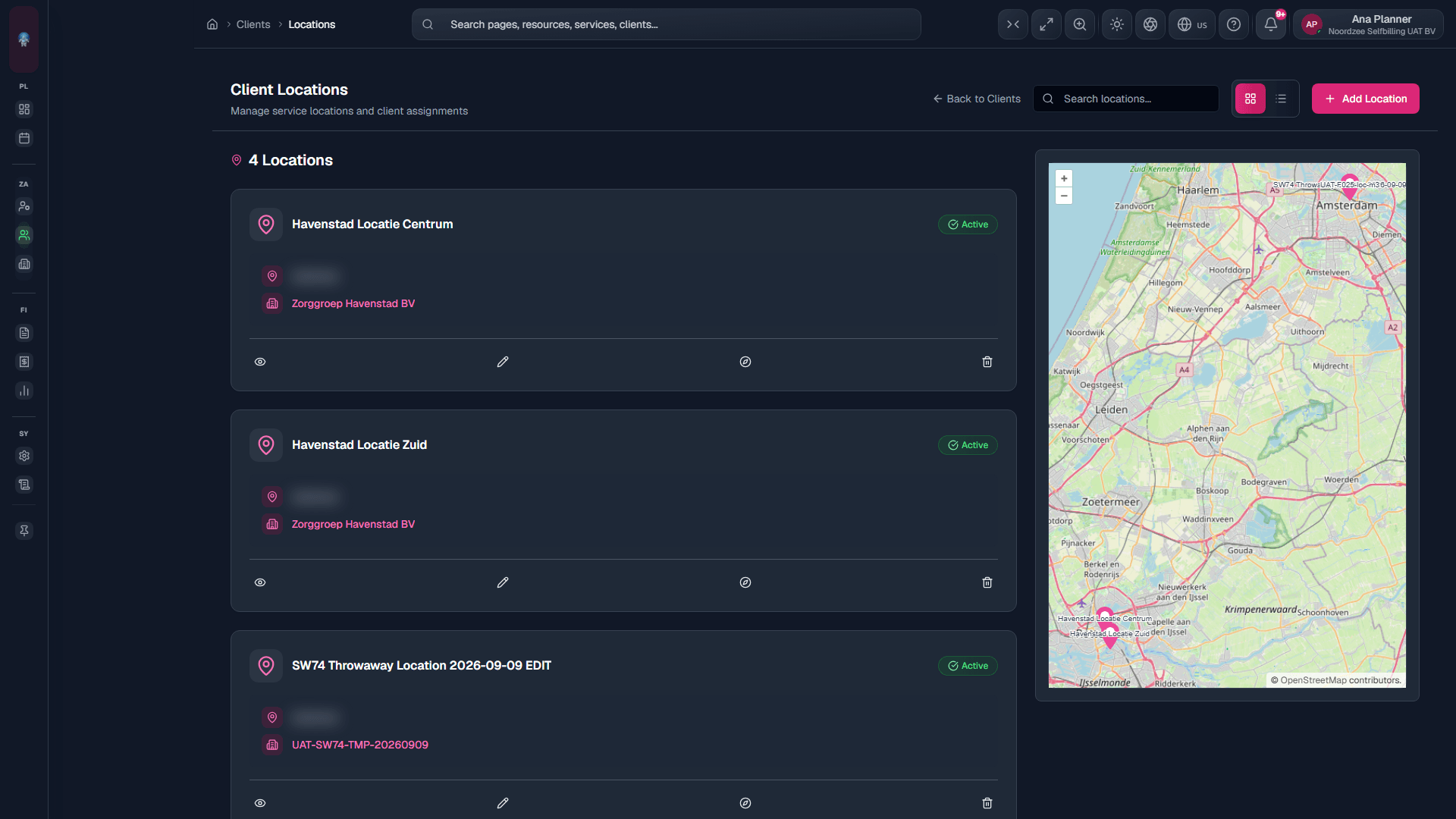Navigate to Havenstad Locatie Centrum compass icon

pyautogui.click(x=745, y=362)
